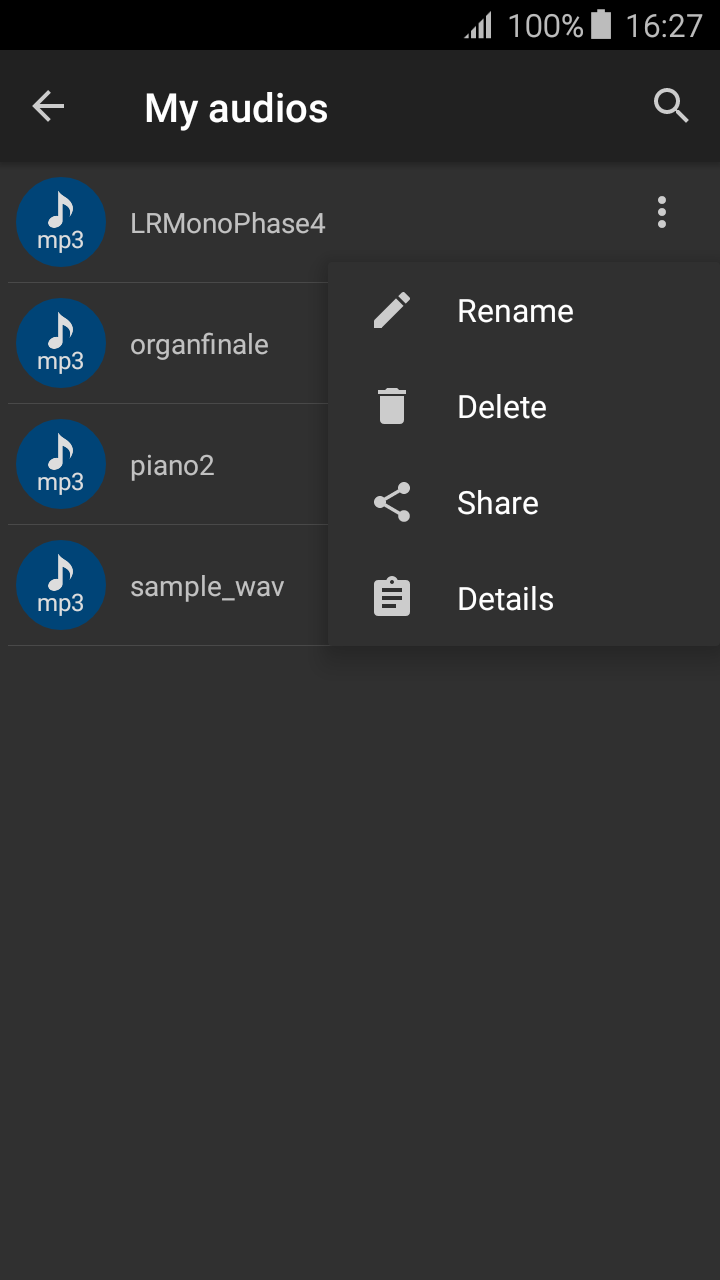Tap the sample_wav mp3 icon

tap(61, 586)
